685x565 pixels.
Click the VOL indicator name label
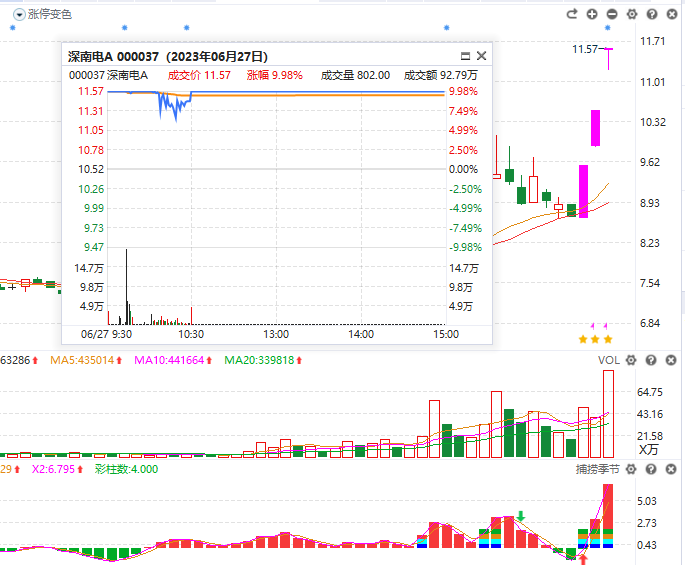coord(609,360)
